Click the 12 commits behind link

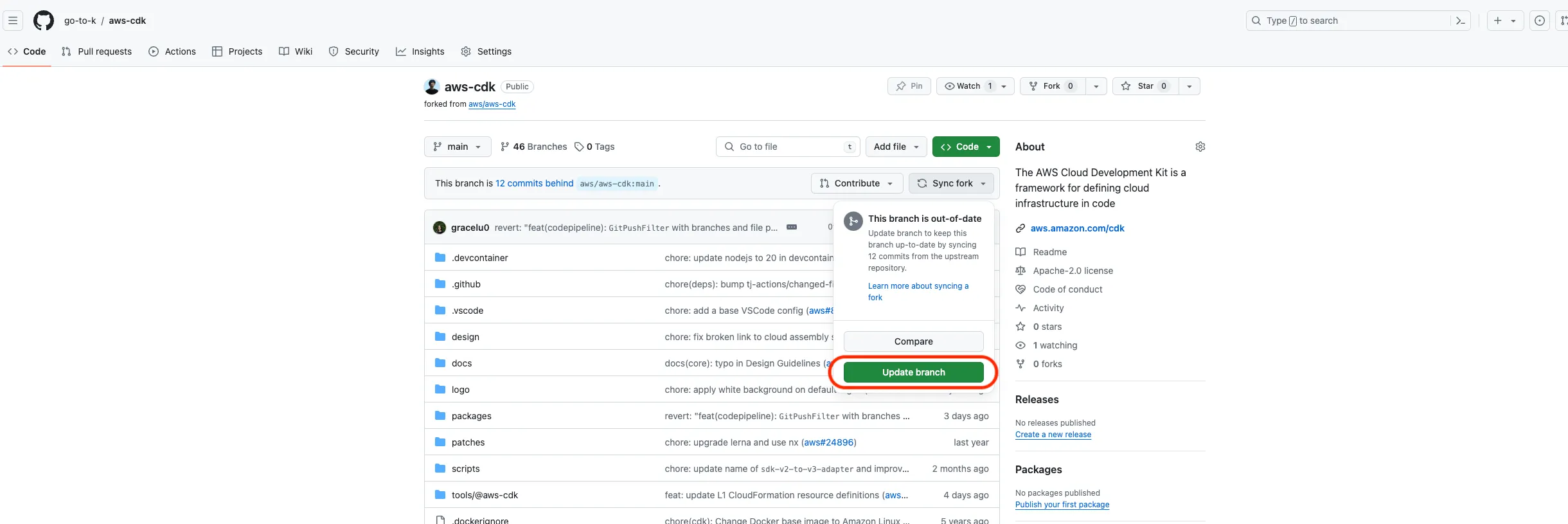(x=534, y=183)
